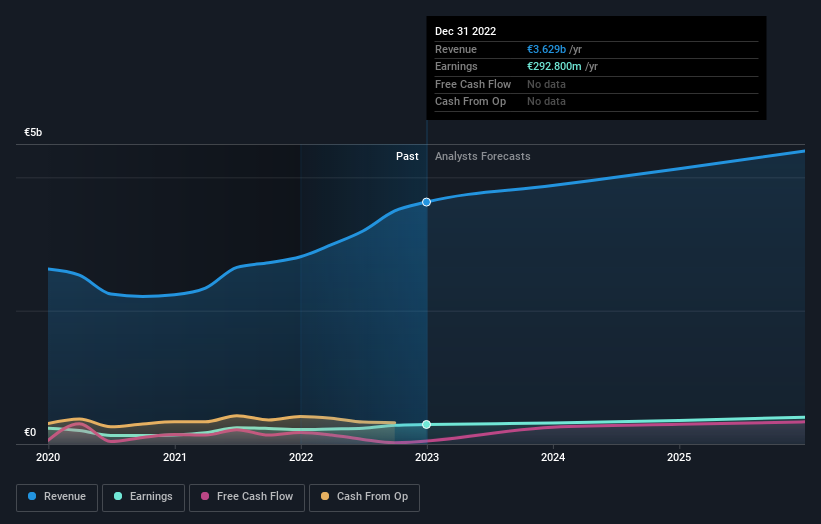Click the €0 y-axis label
821x524 pixels.
tap(30, 432)
